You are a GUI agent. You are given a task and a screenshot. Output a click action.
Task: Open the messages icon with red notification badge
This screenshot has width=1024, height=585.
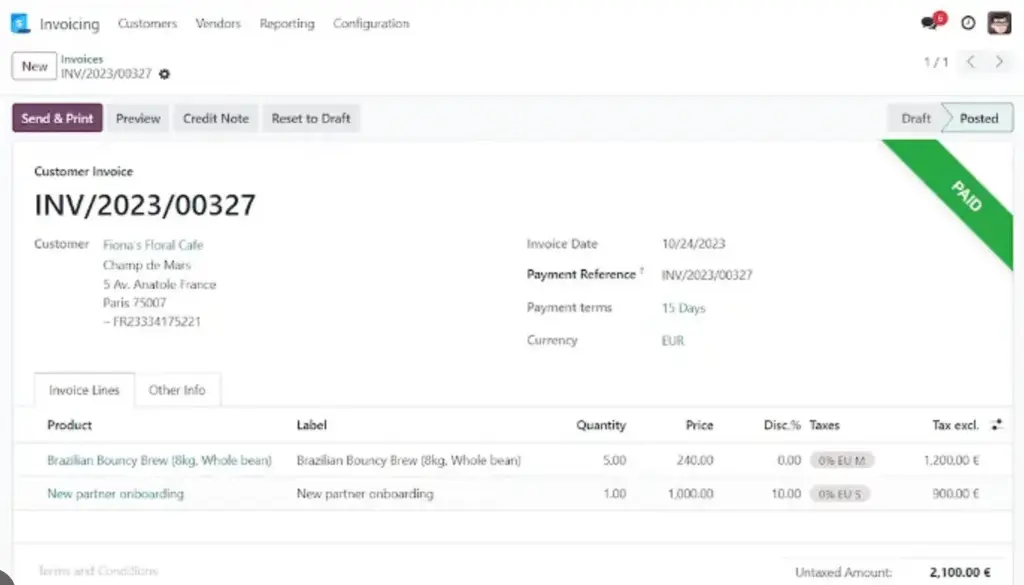929,22
